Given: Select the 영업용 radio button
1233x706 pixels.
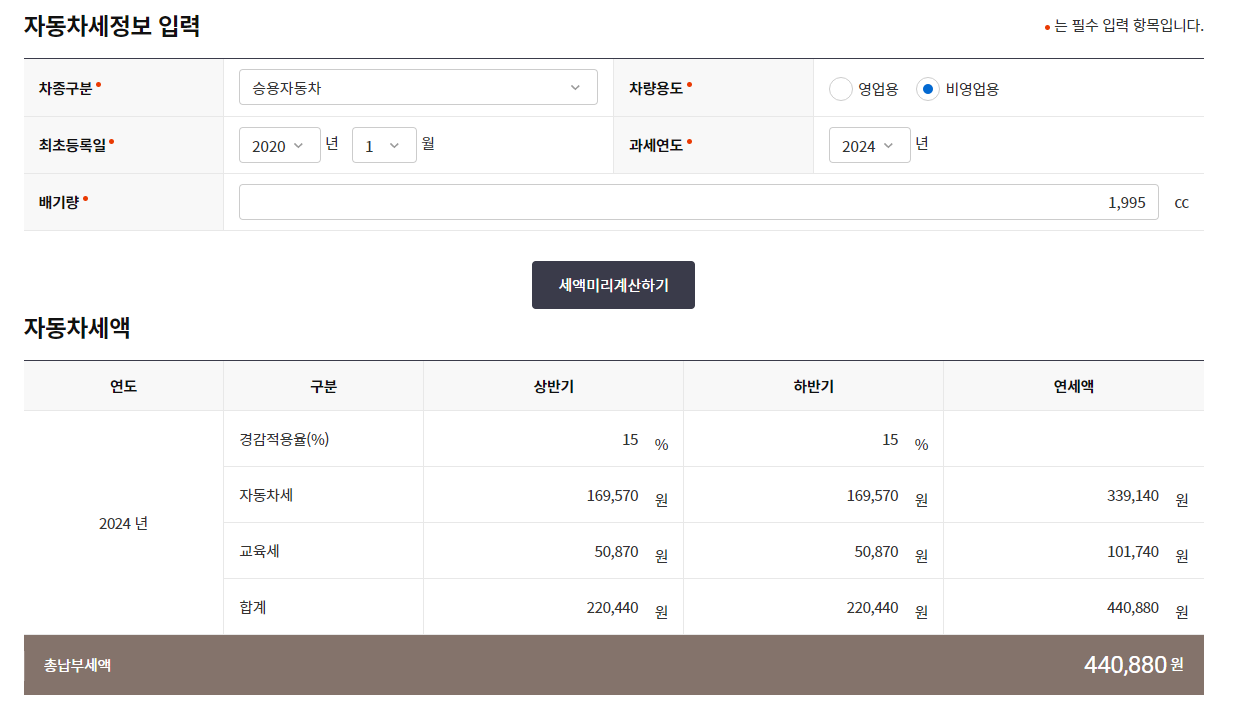Looking at the screenshot, I should tap(840, 88).
